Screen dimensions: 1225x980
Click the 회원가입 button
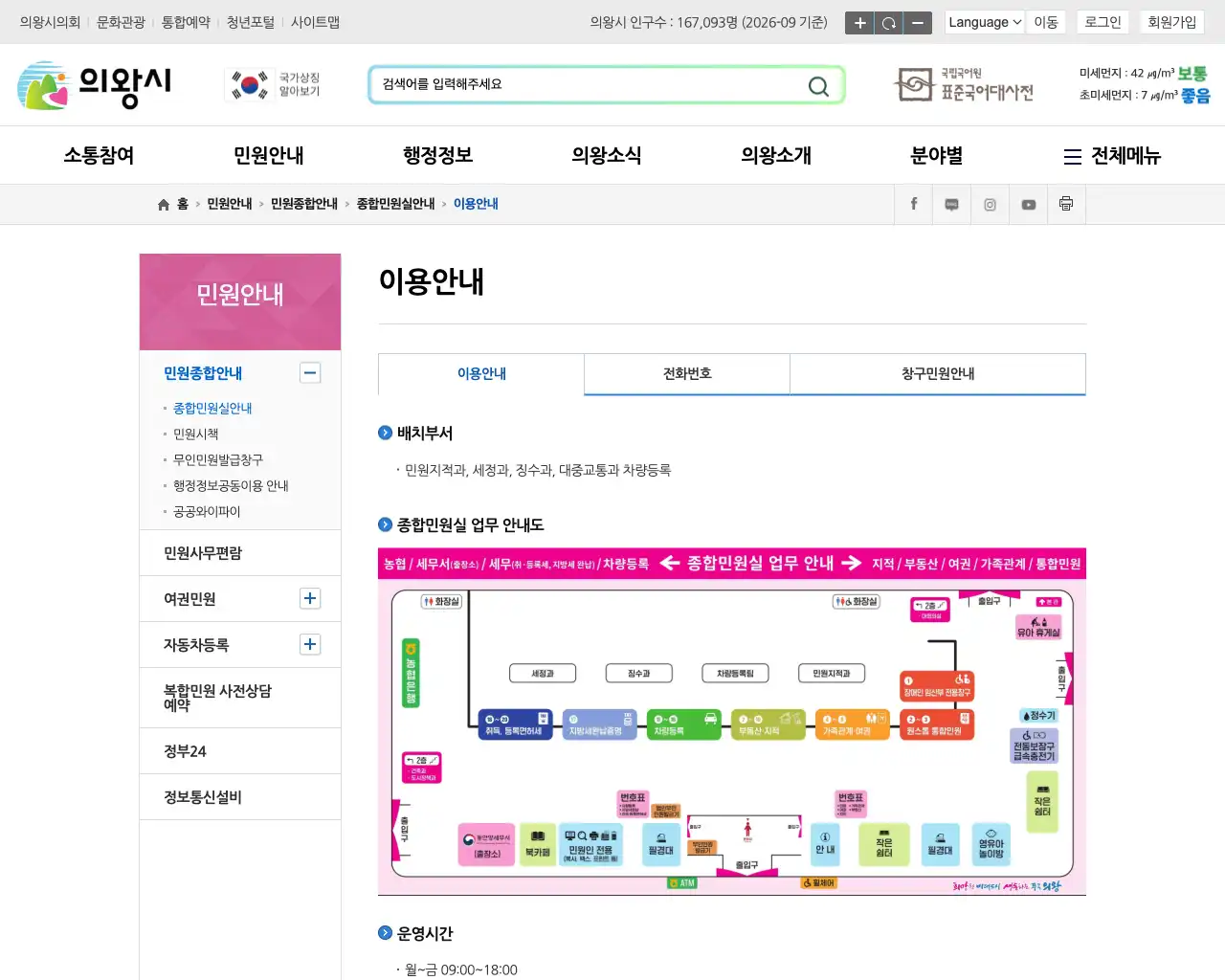pyautogui.click(x=1172, y=22)
